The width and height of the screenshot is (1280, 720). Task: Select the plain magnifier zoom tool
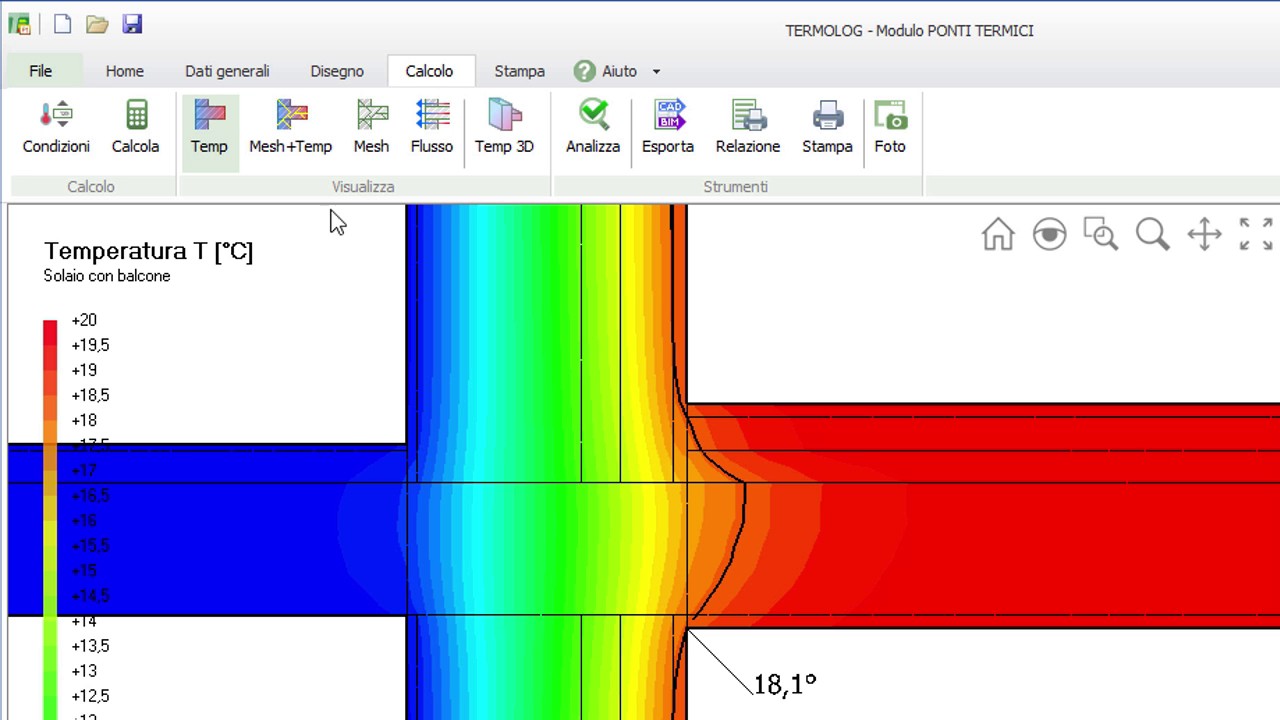point(1153,235)
